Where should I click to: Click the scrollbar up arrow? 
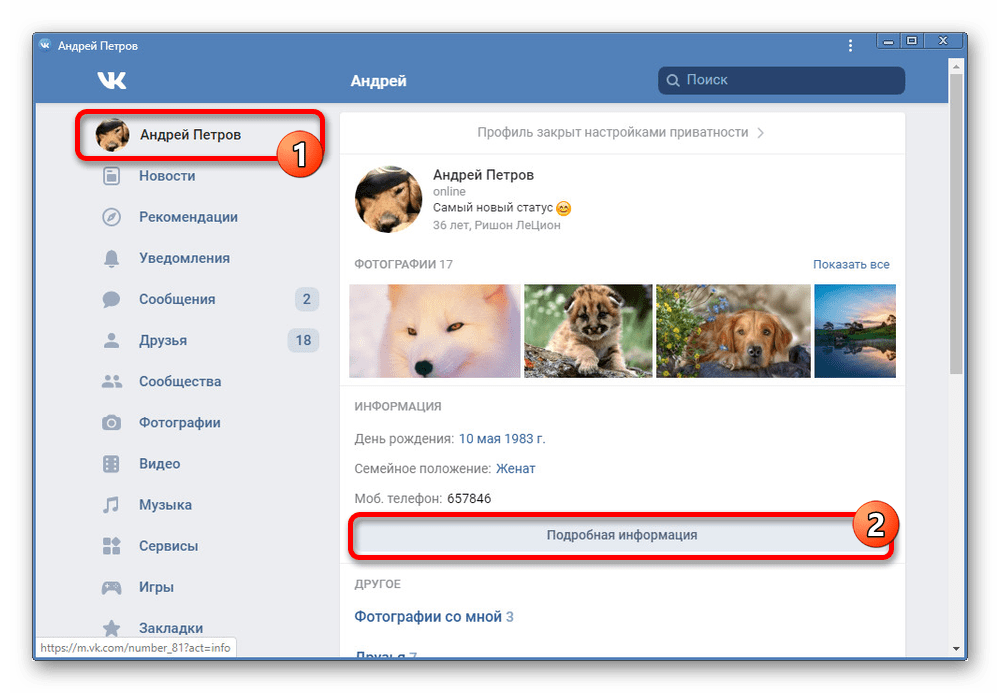point(955,66)
